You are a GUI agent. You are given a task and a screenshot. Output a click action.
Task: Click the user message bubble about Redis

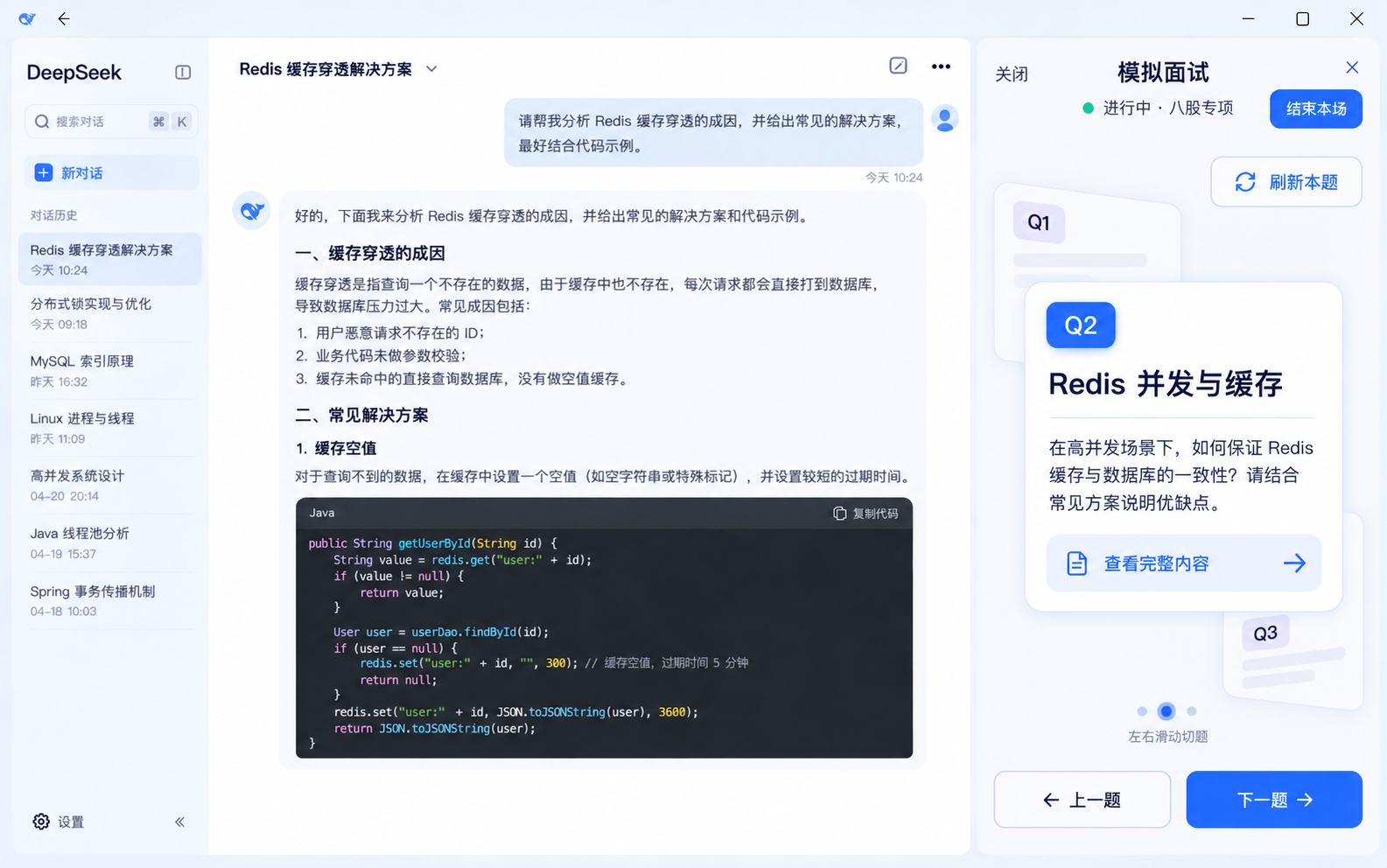[x=713, y=133]
